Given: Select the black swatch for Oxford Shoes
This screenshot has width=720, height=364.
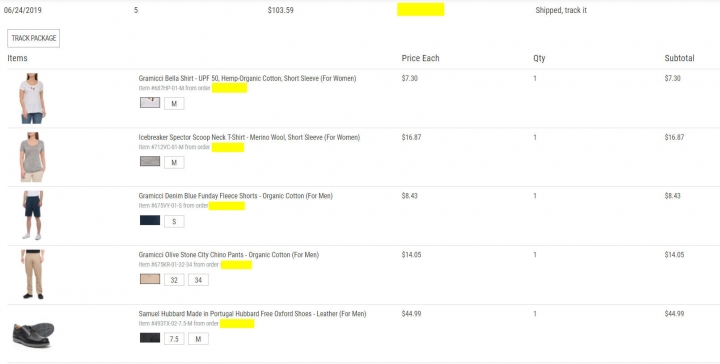Looking at the screenshot, I should coord(150,338).
